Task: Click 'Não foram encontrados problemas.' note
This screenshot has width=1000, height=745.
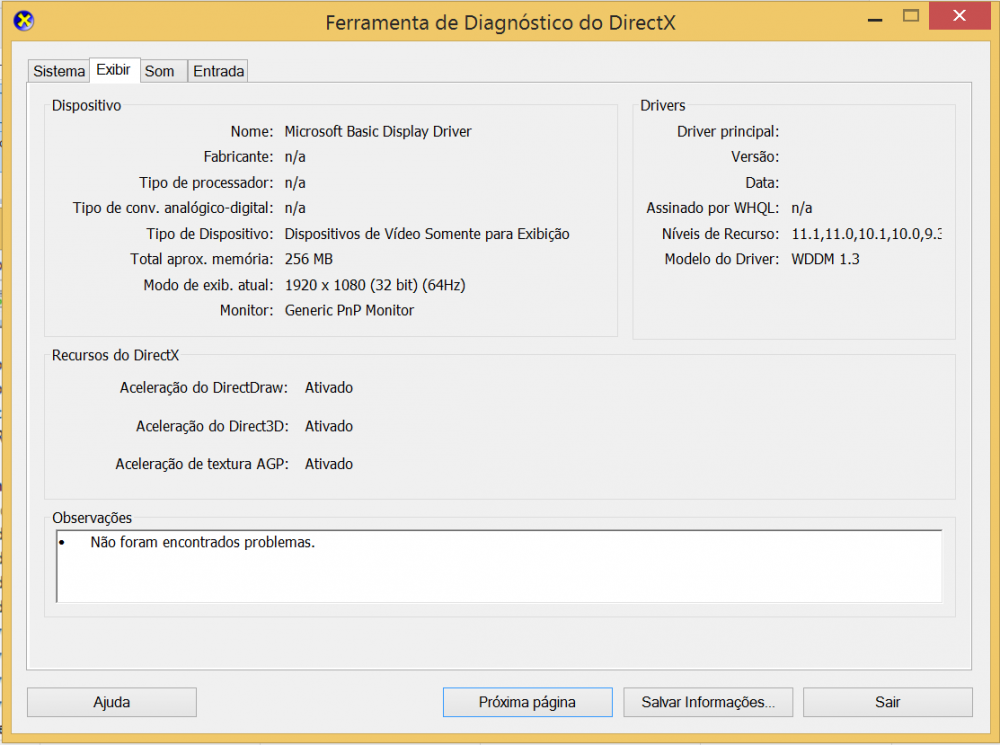Action: click(203, 542)
